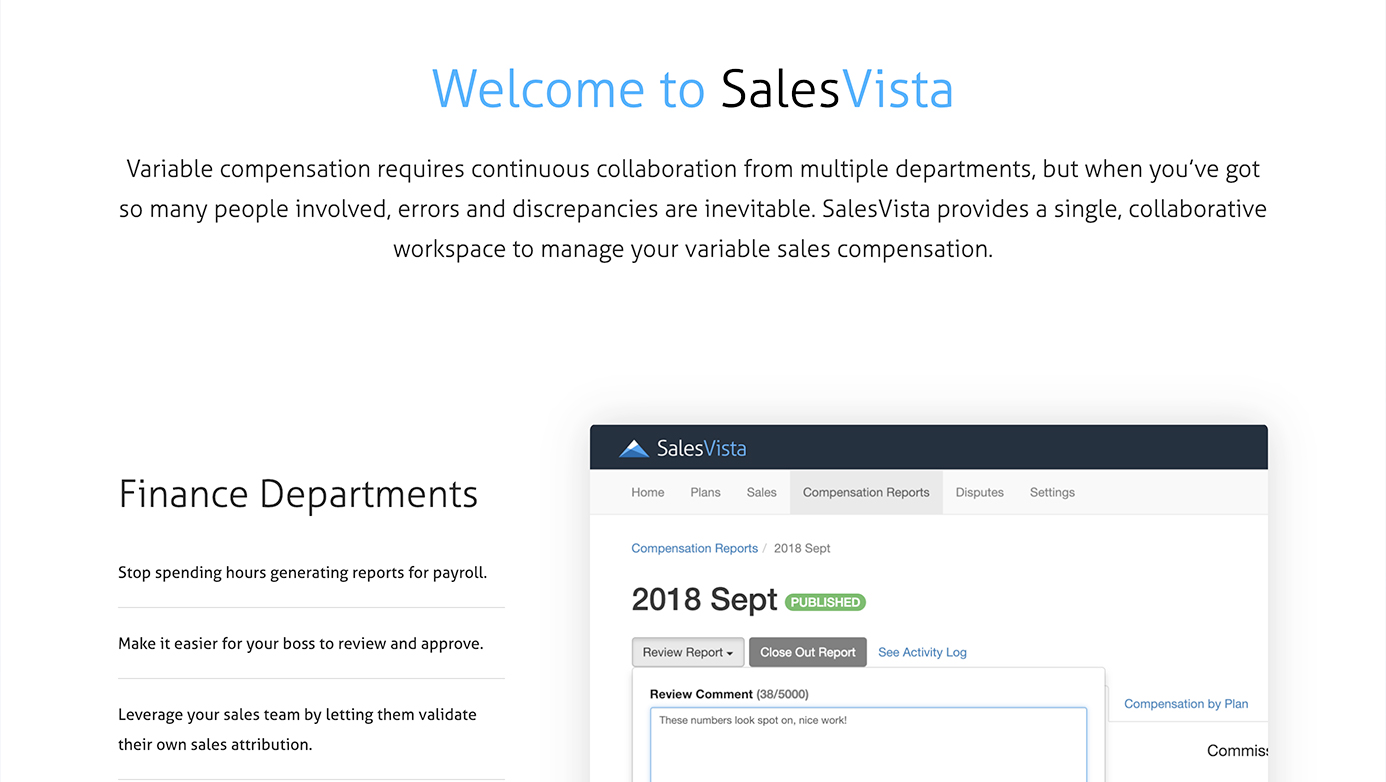Click 'Stop spending hours generating reports' text
Viewport: 1386px width, 782px height.
302,573
